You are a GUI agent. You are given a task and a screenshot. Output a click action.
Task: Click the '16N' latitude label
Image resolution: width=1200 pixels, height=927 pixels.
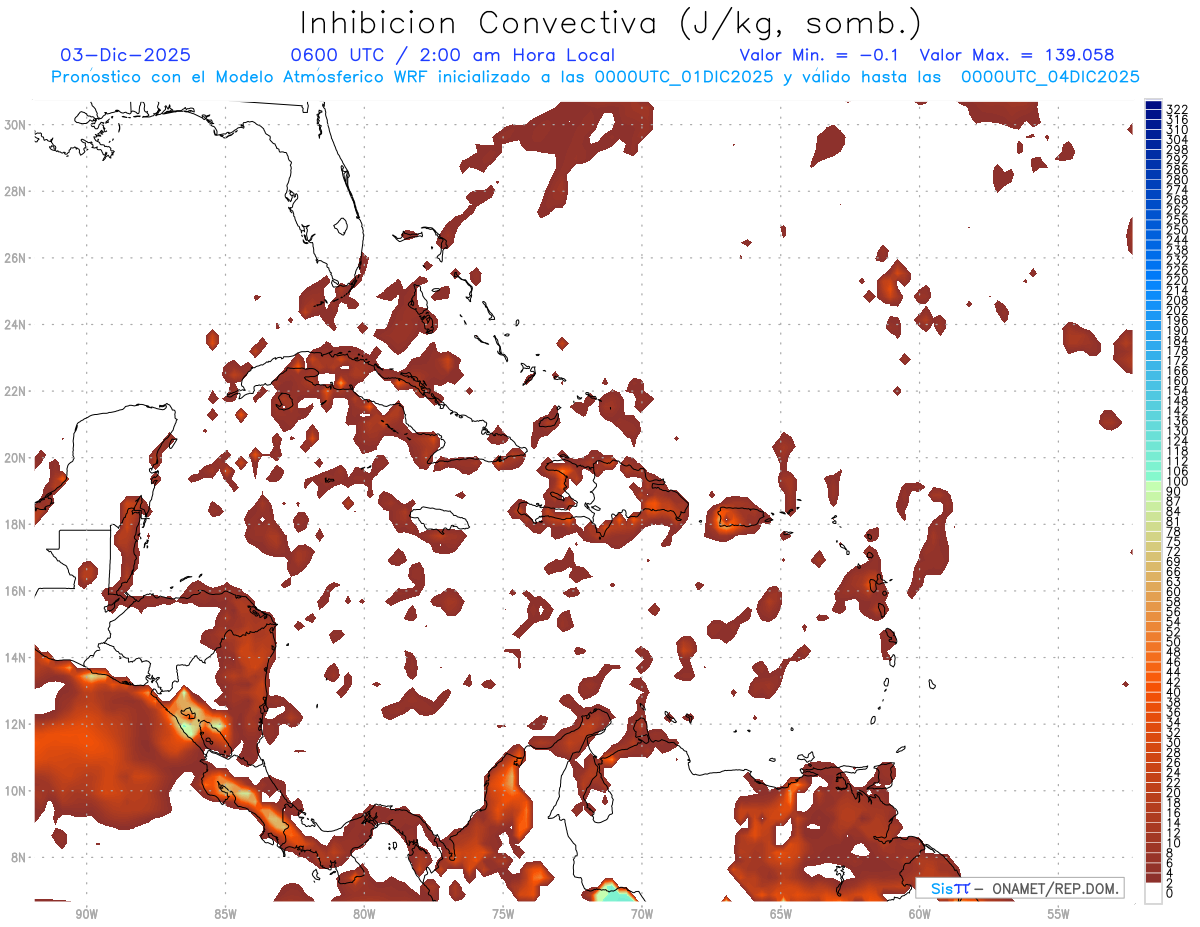15,591
